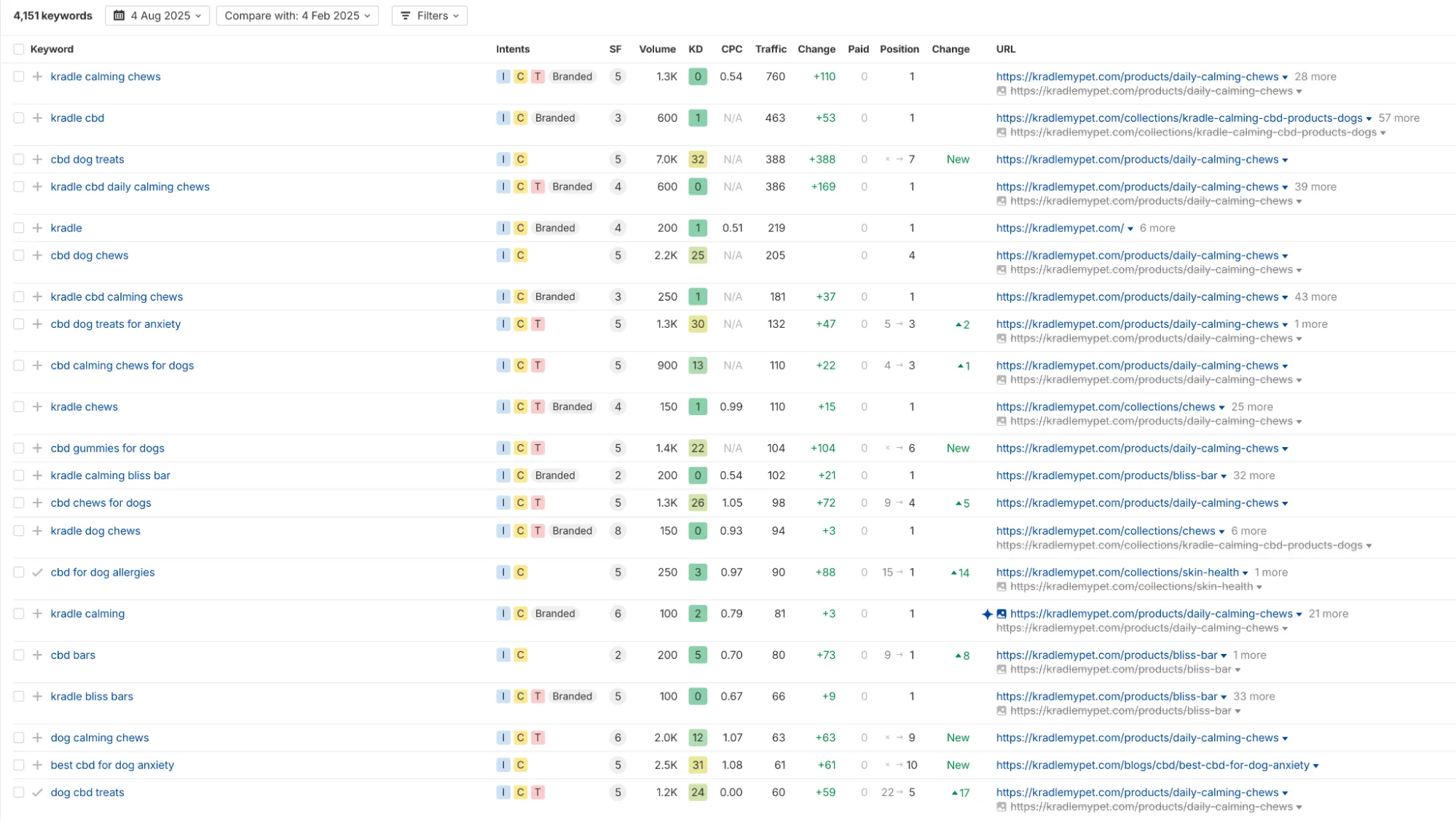This screenshot has width=1456, height=820.
Task: Click plus icon next to cbd dog treats
Action: (37, 159)
